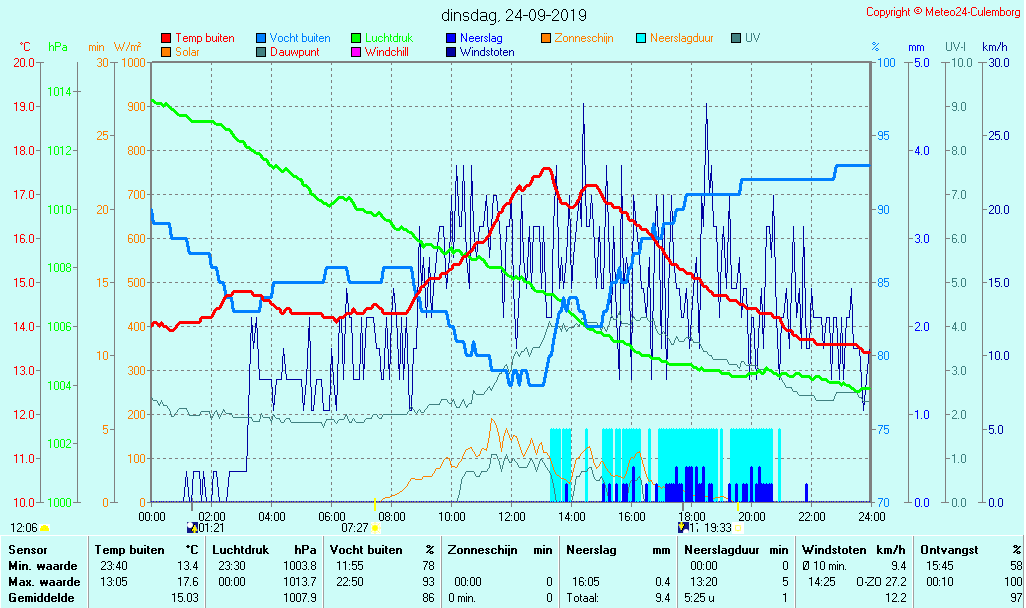Click the 12:00 mark on time axis

tap(512, 516)
